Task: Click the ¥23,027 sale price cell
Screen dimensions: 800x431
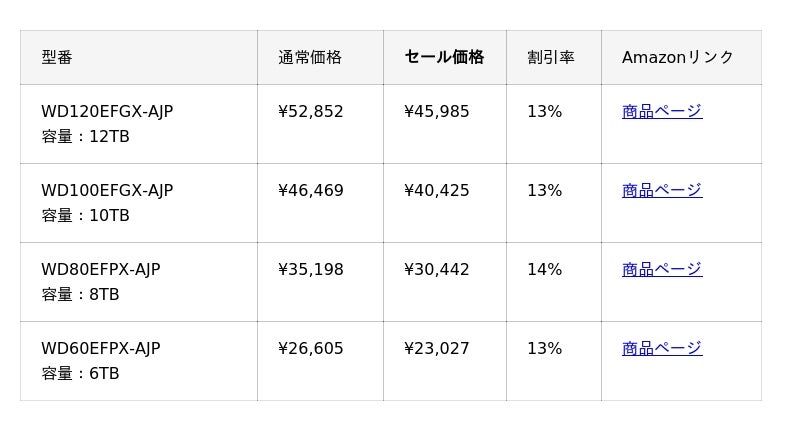Action: pos(437,349)
